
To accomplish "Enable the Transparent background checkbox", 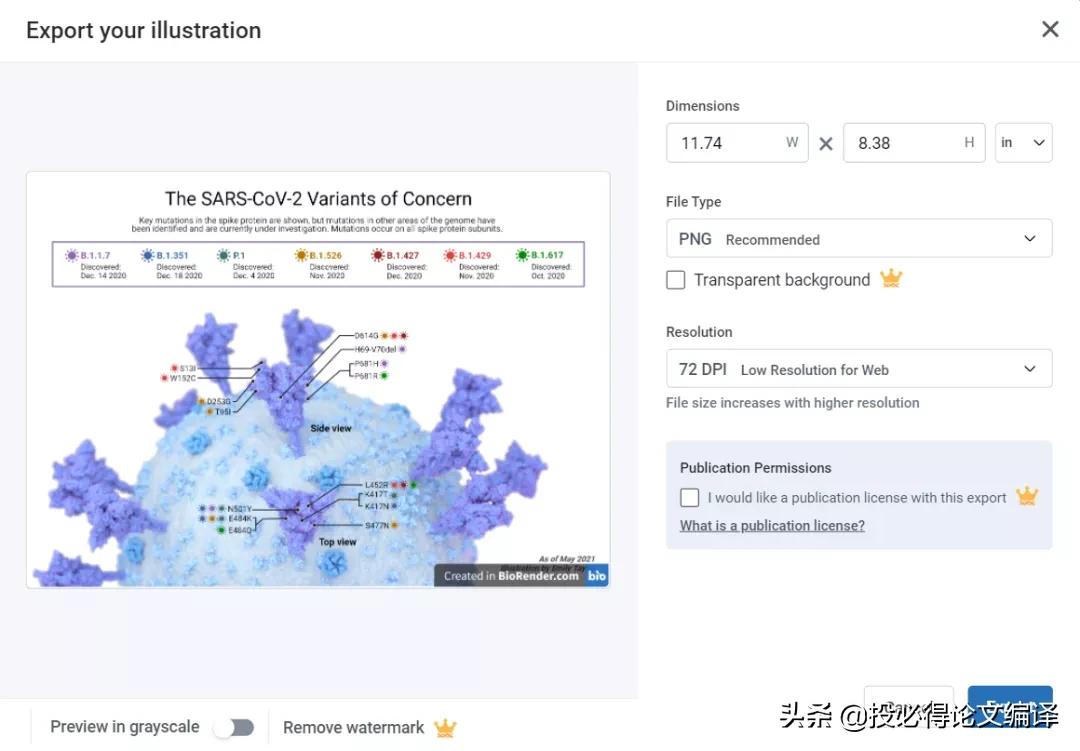I will (x=676, y=280).
